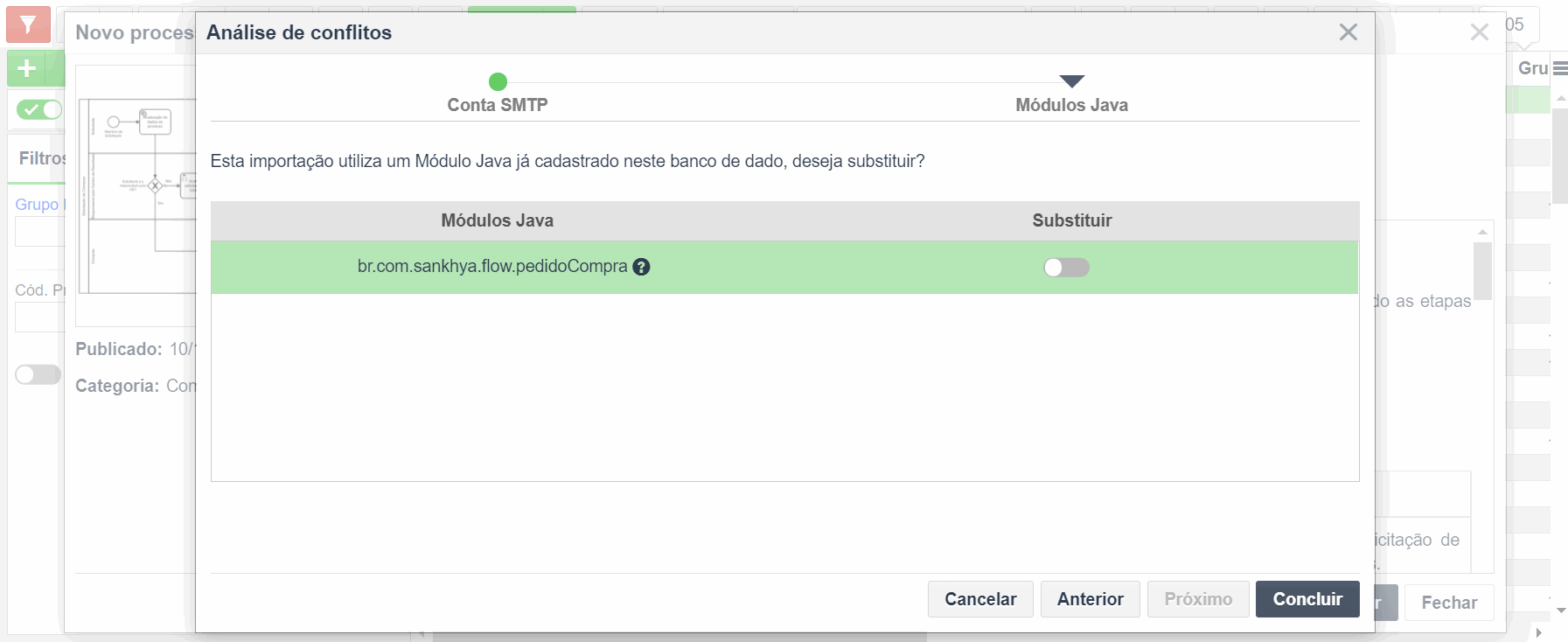Go back with the Anterior button
The height and width of the screenshot is (642, 1568).
tap(1090, 599)
